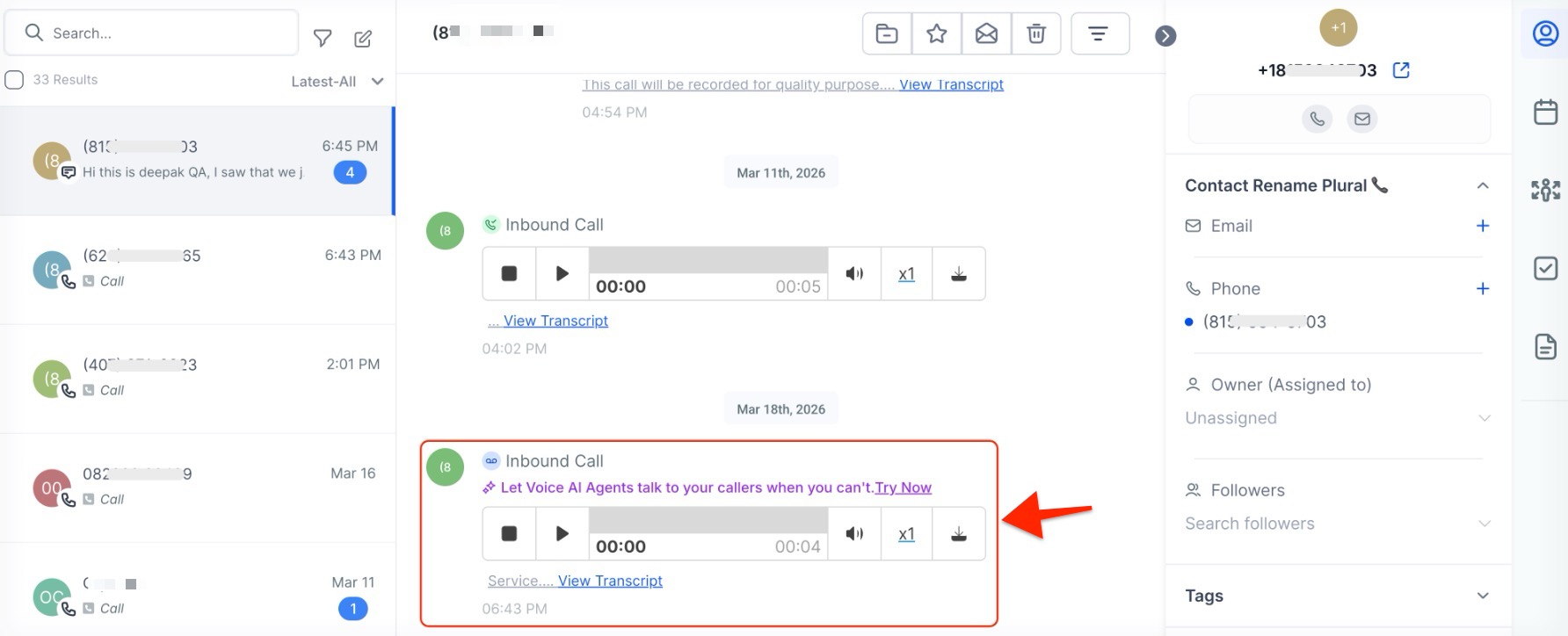
Task: Click the compose new message icon
Action: (x=363, y=38)
